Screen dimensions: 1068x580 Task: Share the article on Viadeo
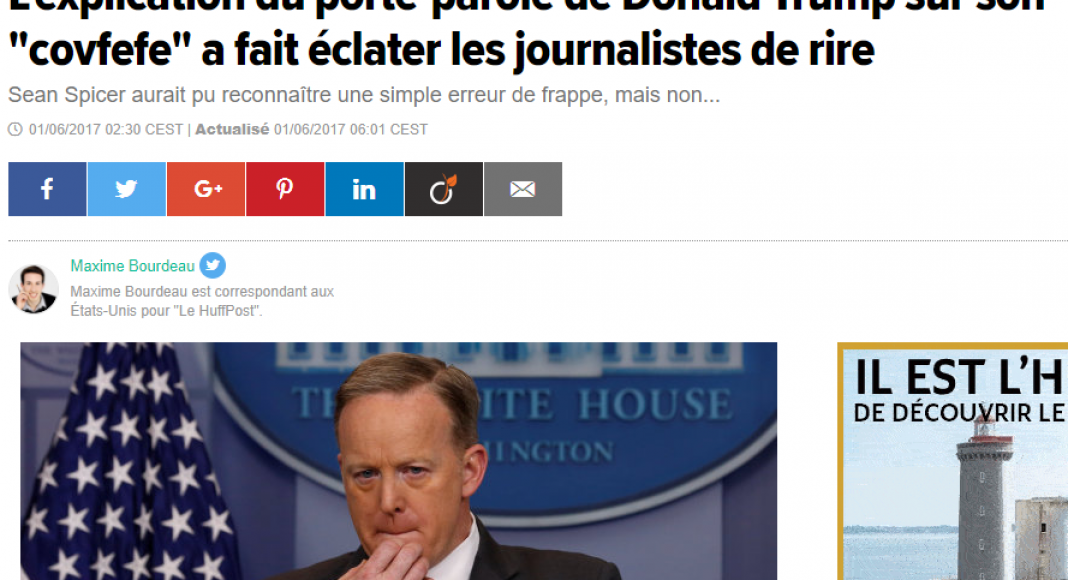443,189
